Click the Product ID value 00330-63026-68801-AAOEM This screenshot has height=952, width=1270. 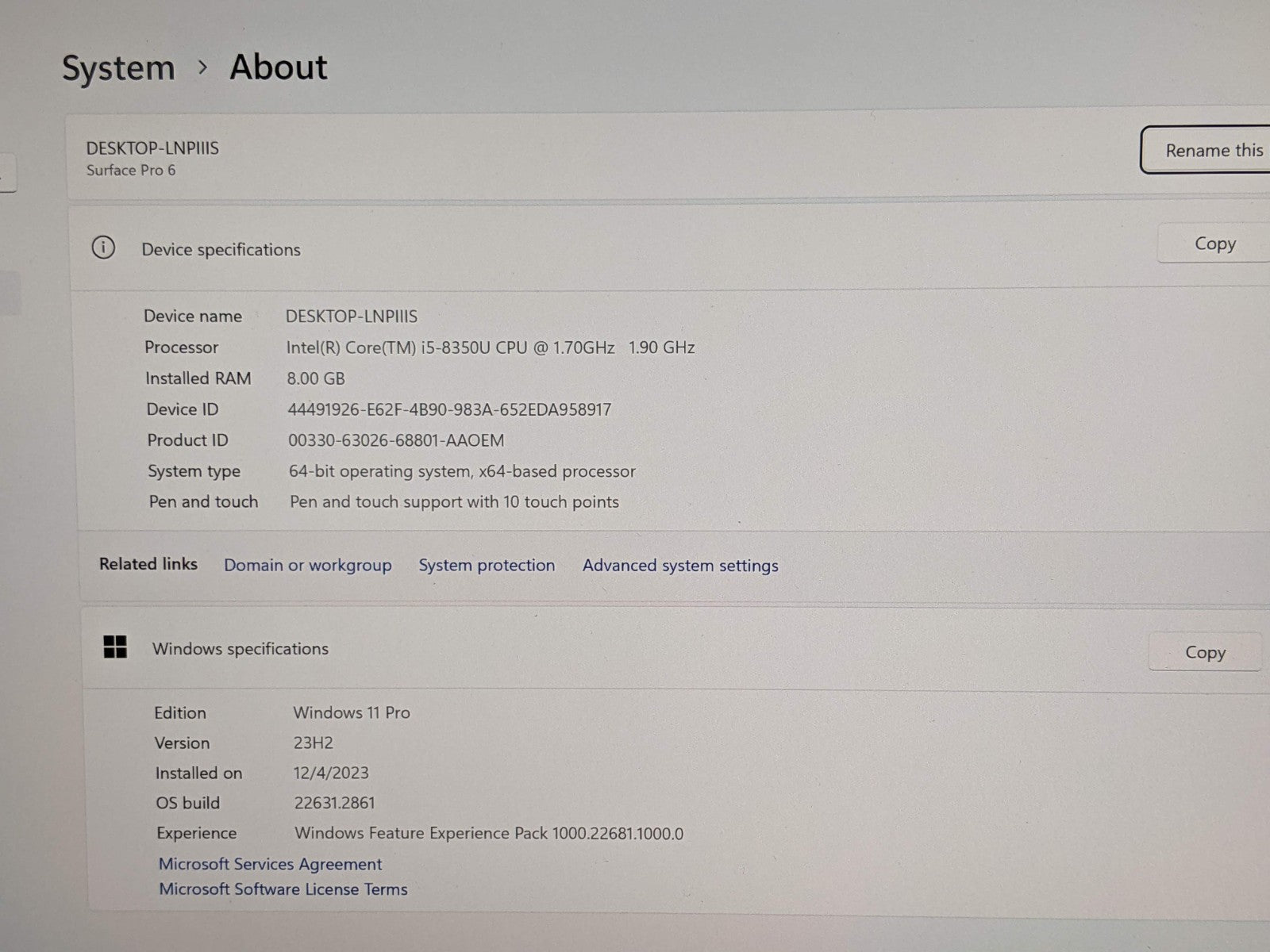coord(396,440)
